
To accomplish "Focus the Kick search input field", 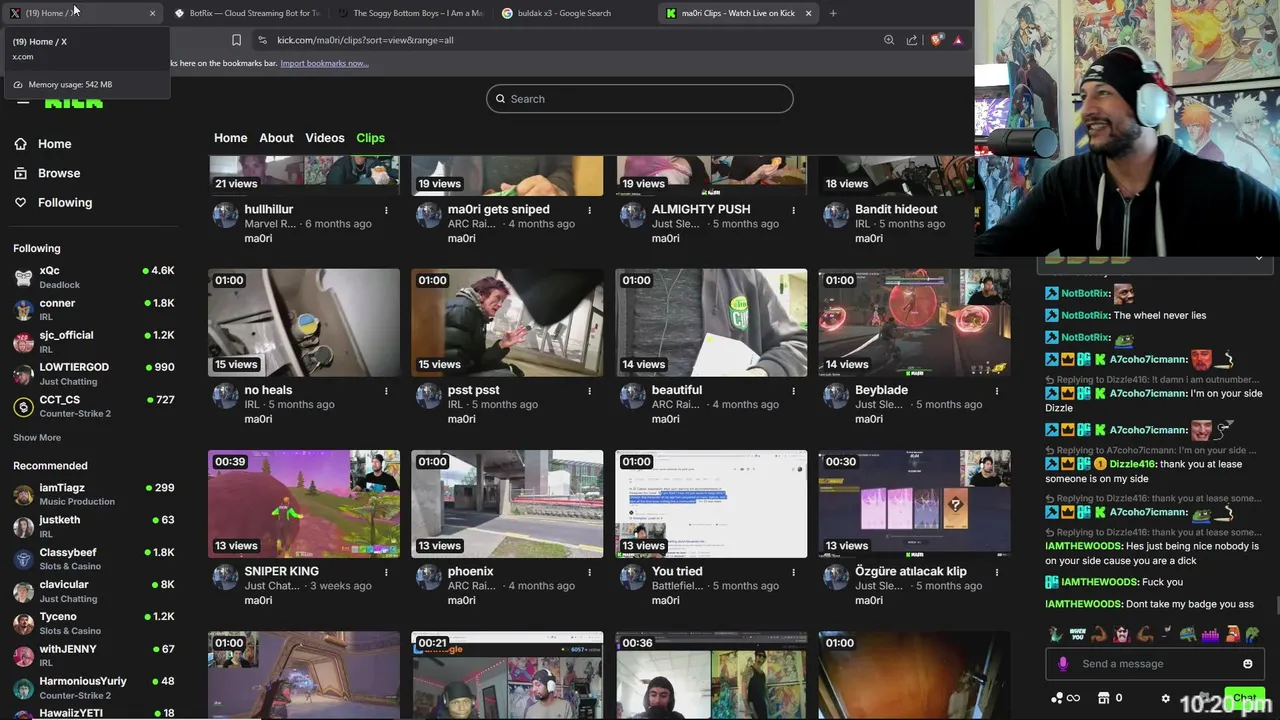I will pyautogui.click(x=640, y=99).
